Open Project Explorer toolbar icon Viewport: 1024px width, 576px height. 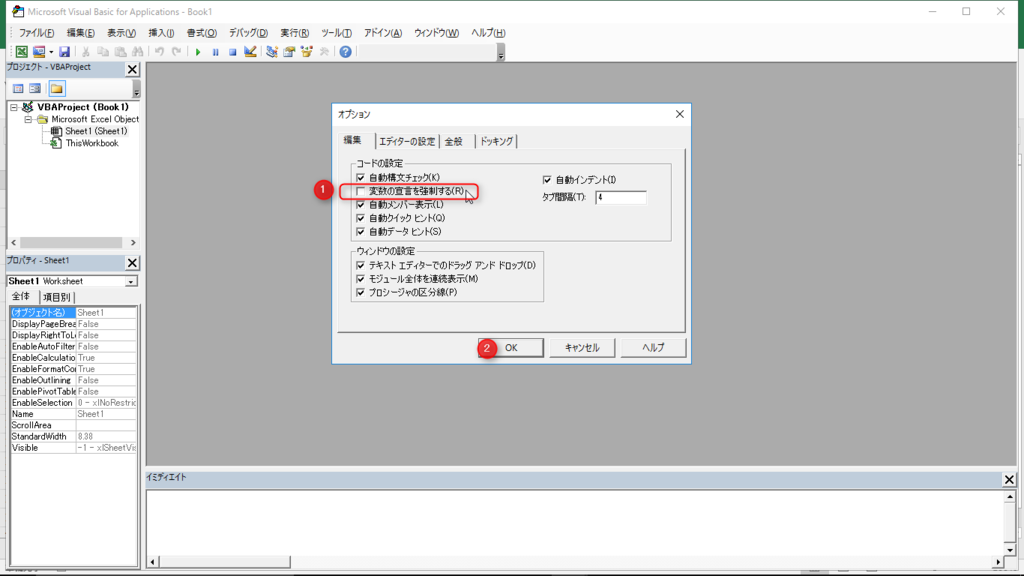point(272,52)
